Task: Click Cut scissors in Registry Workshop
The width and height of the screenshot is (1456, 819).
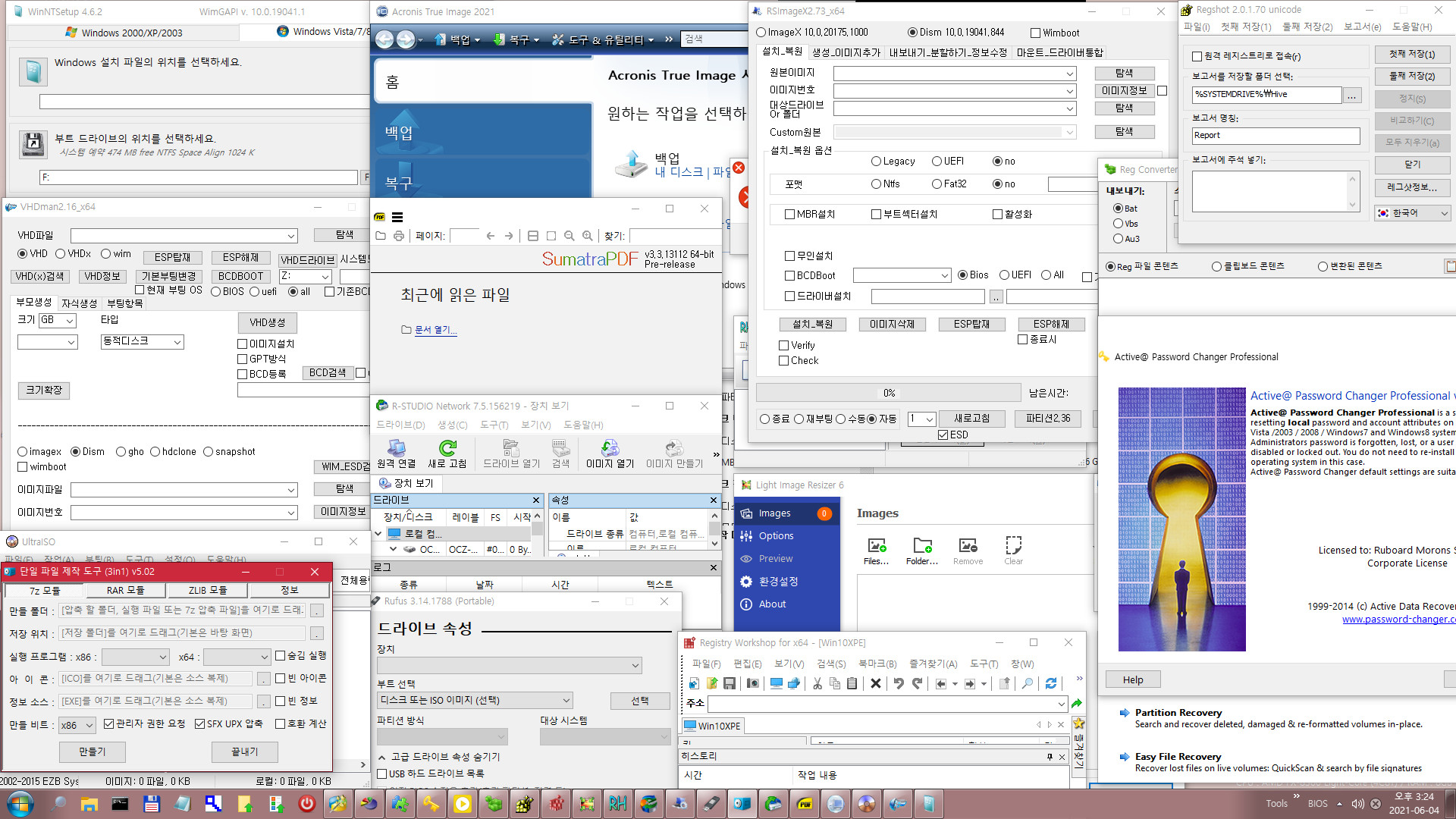Action: pyautogui.click(x=817, y=683)
